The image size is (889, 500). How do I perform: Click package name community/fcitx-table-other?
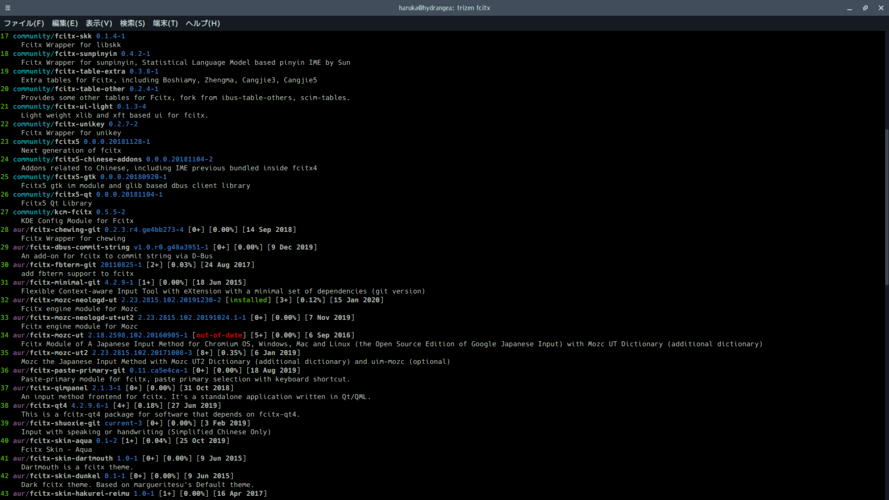tap(69, 89)
